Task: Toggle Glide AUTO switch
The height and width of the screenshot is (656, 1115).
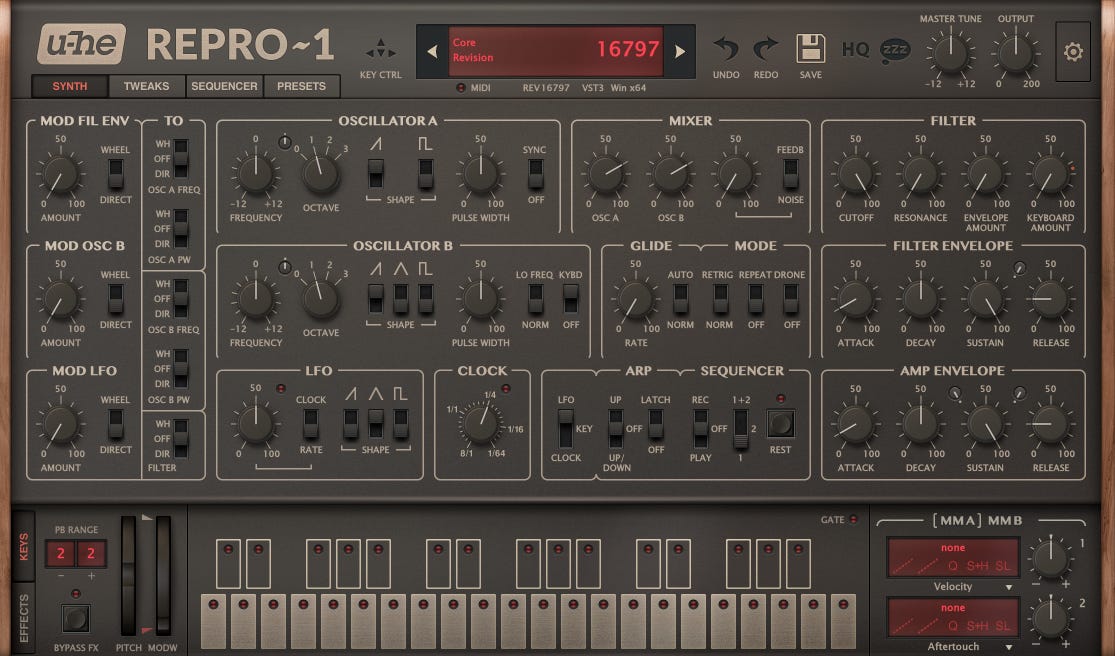Action: pyautogui.click(x=680, y=299)
